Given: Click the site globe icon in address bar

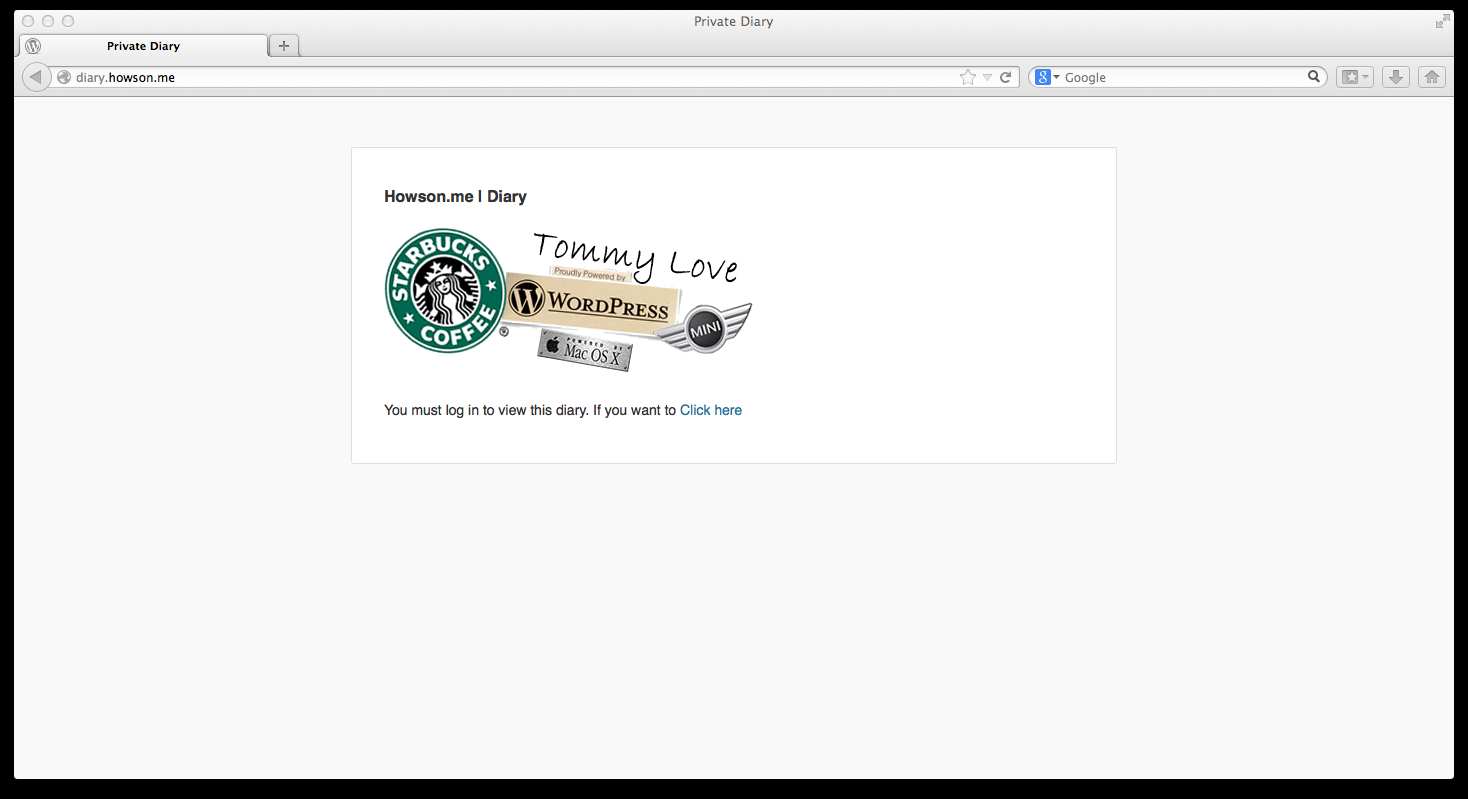Looking at the screenshot, I should point(64,77).
